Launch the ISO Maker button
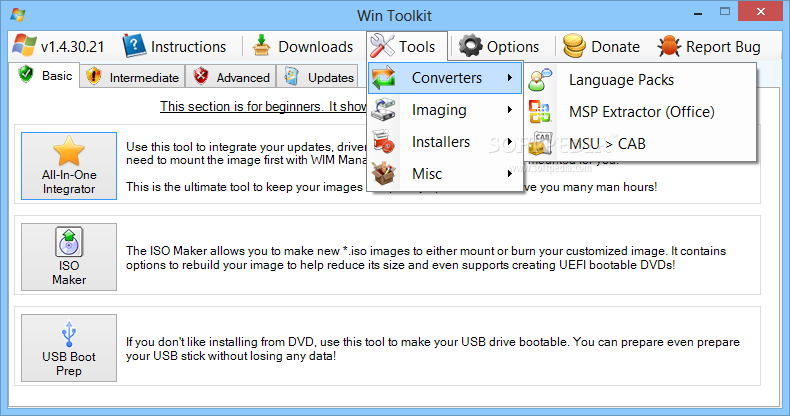 point(69,257)
